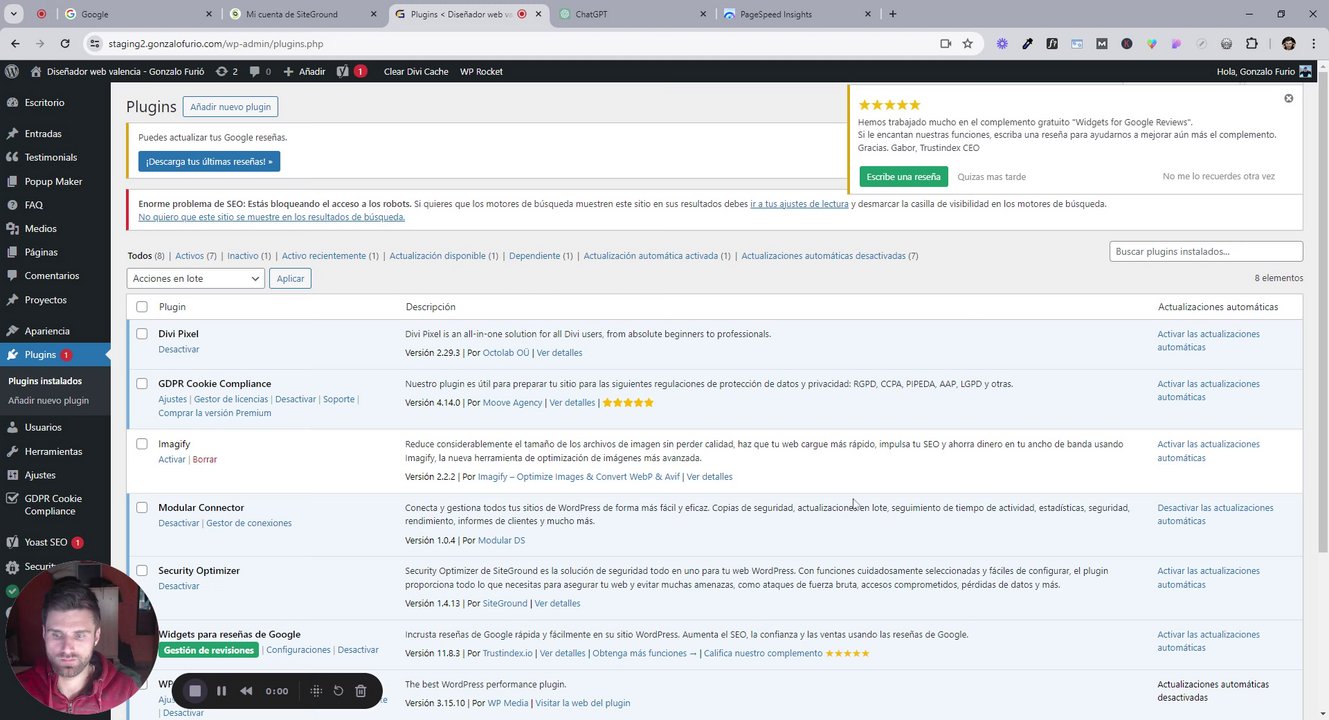Restart the recording with the circular arrow
This screenshot has height=720, width=1329.
[x=338, y=691]
